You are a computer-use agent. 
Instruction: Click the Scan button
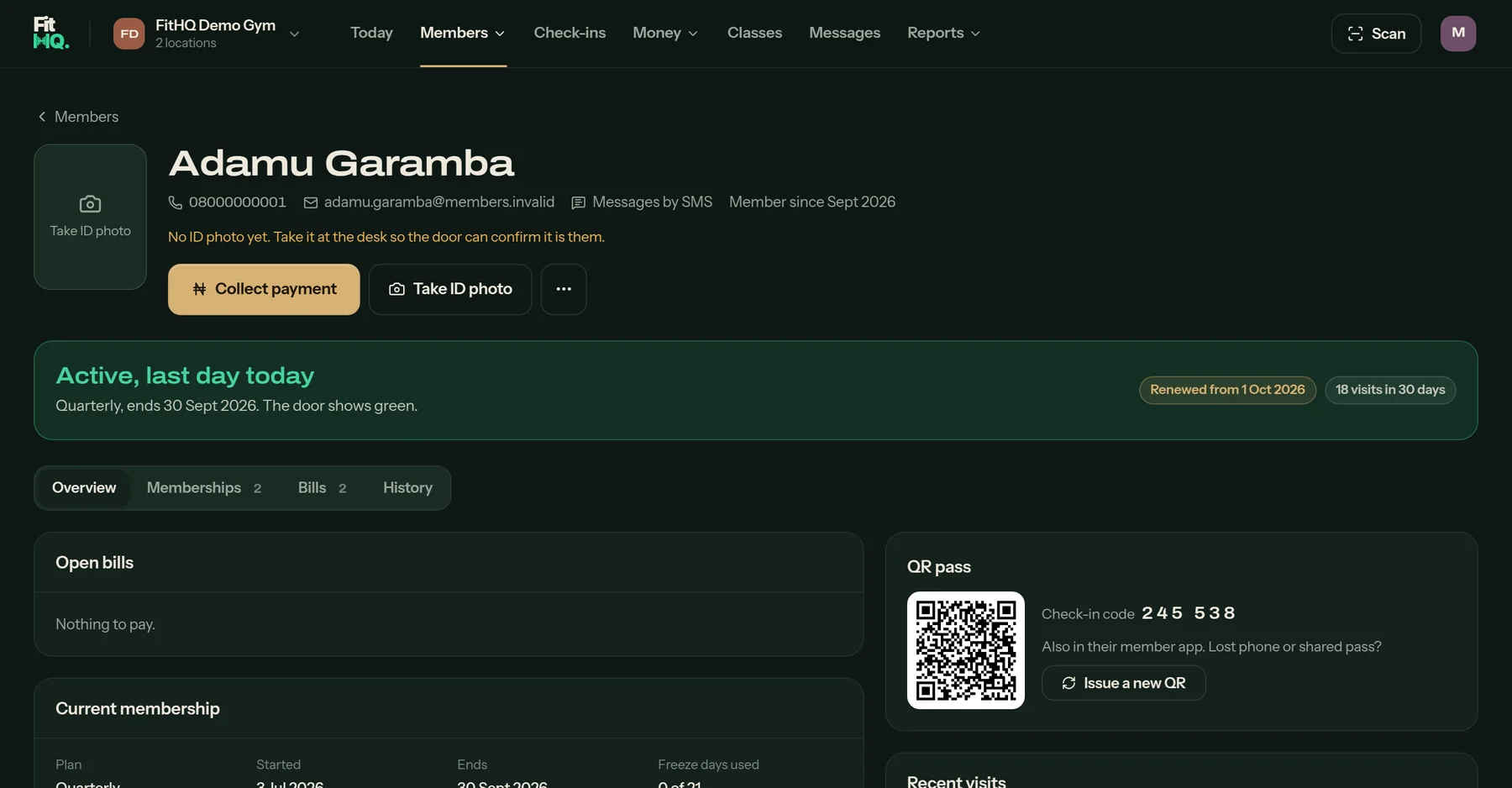[1376, 34]
